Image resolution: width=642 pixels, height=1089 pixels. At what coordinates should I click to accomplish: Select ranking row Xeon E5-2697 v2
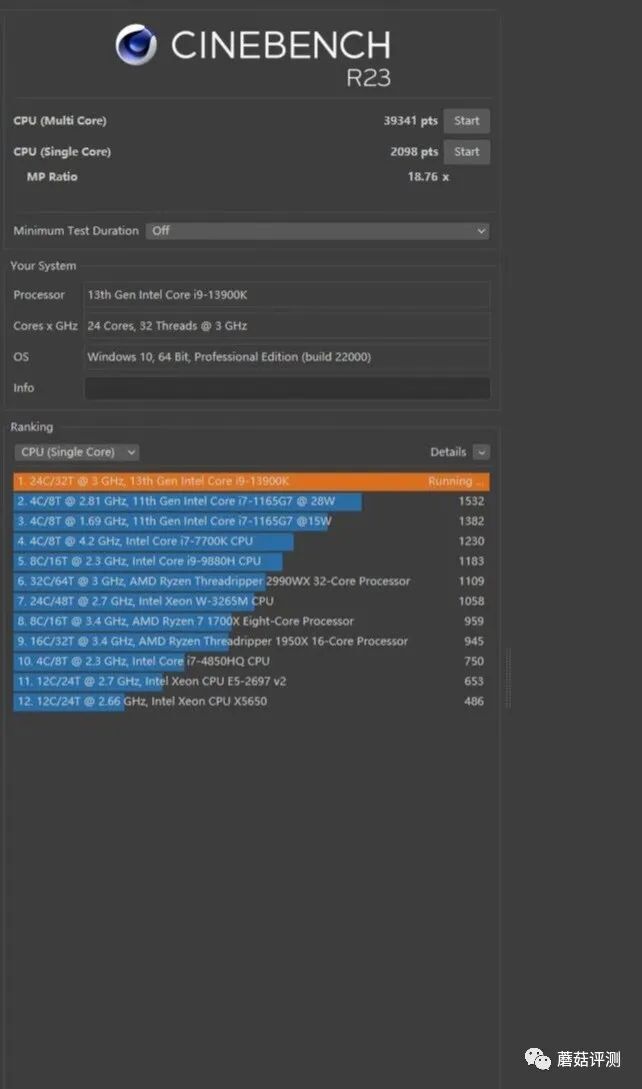click(x=252, y=681)
